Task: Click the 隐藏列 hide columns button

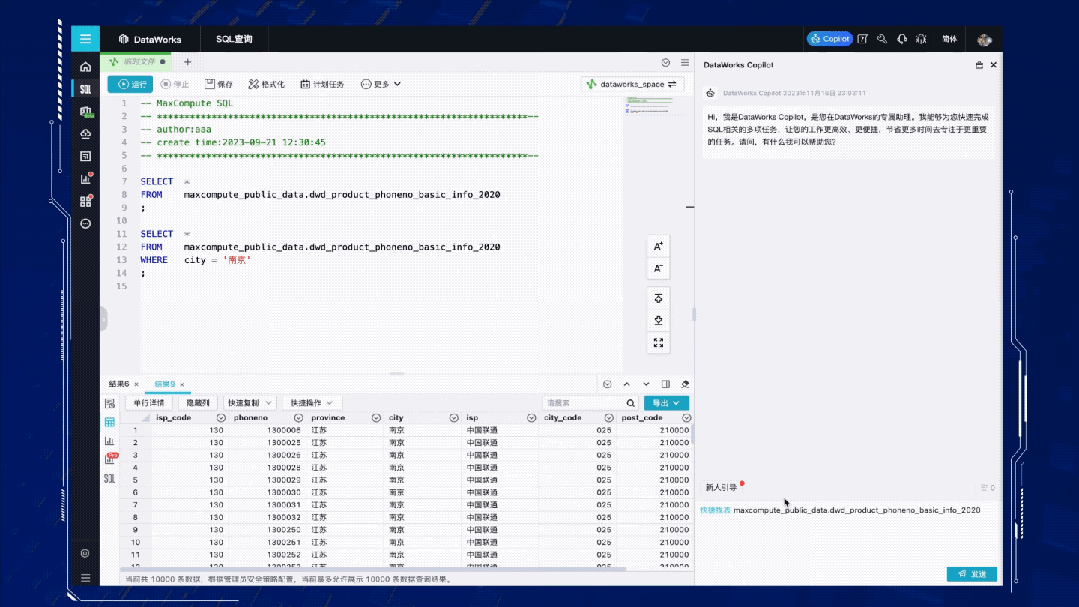Action: [197, 403]
